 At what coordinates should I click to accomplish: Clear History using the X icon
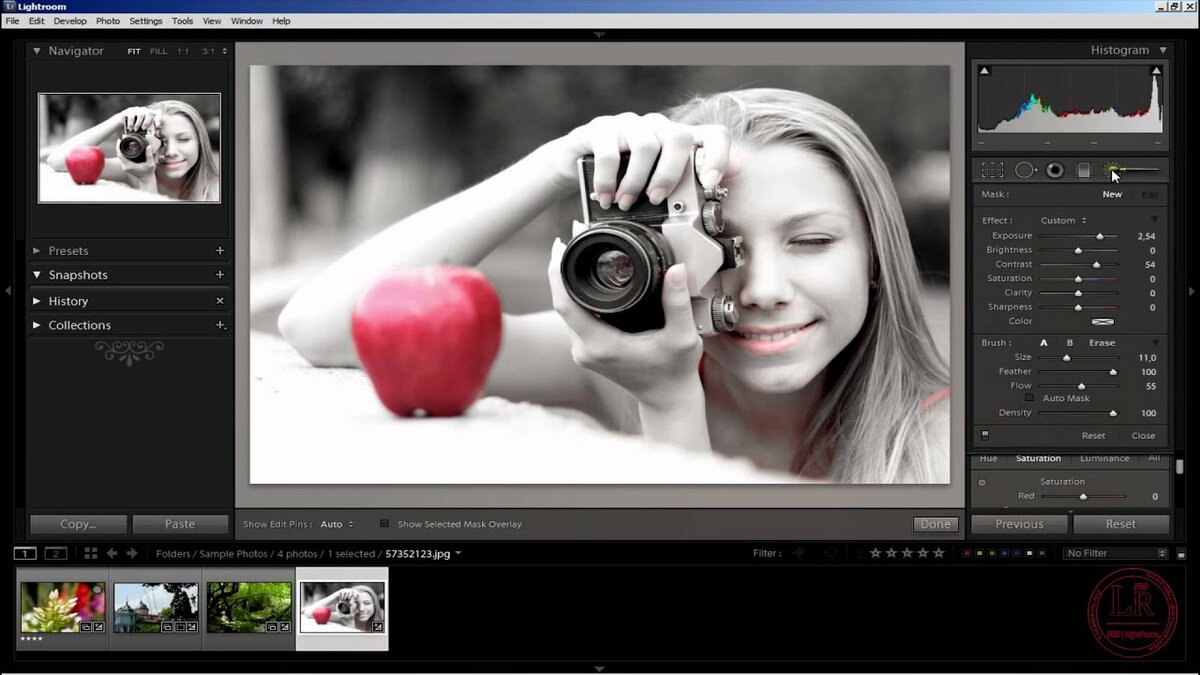tap(220, 301)
